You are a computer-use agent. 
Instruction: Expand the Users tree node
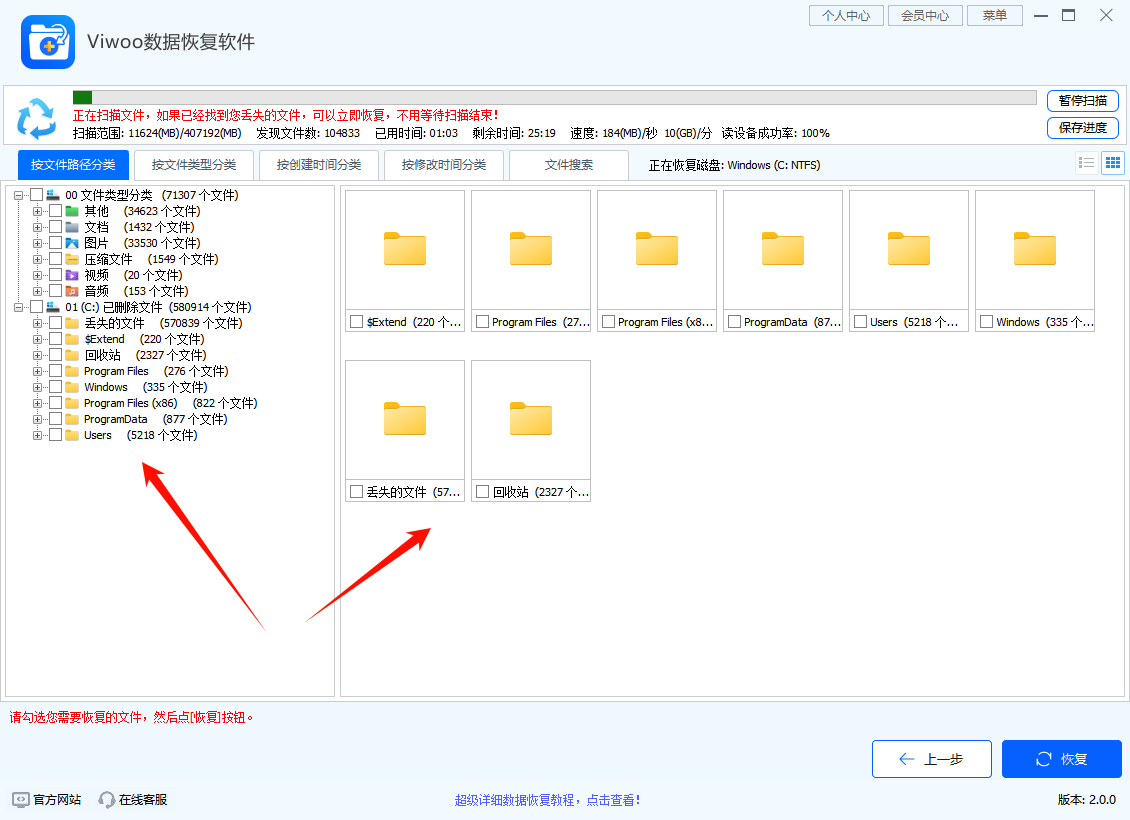coord(37,435)
